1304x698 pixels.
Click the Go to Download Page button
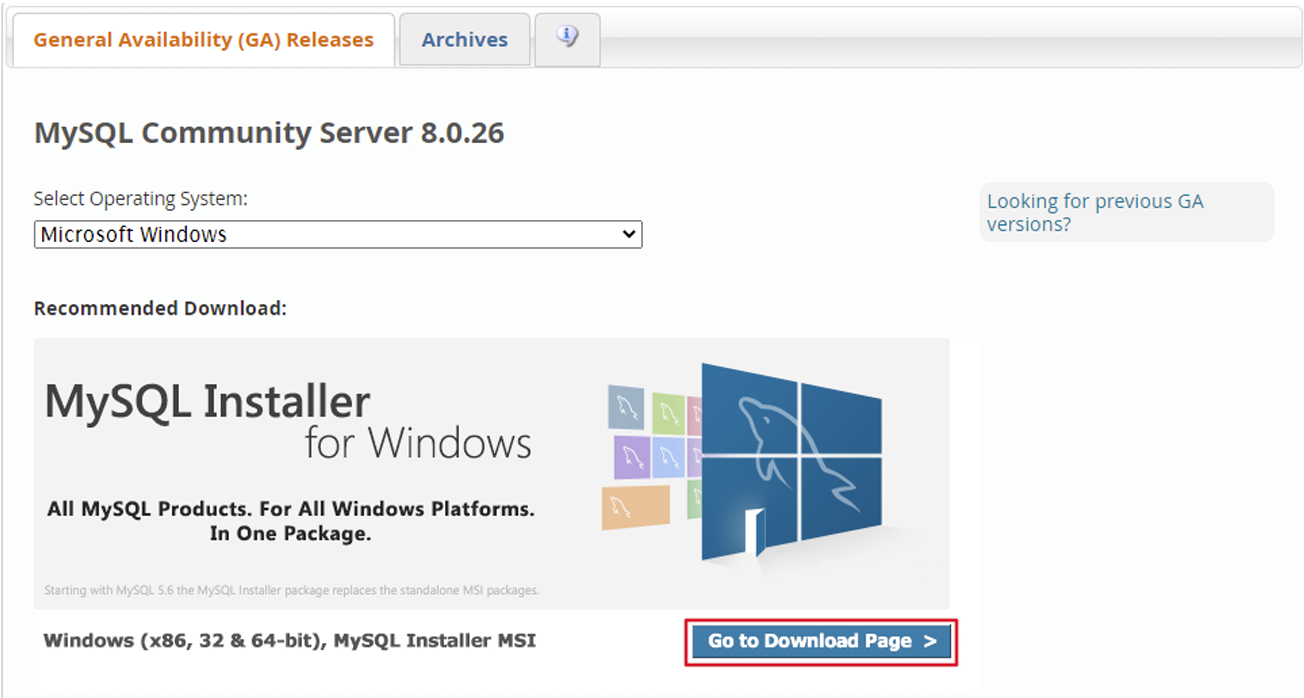click(x=822, y=641)
